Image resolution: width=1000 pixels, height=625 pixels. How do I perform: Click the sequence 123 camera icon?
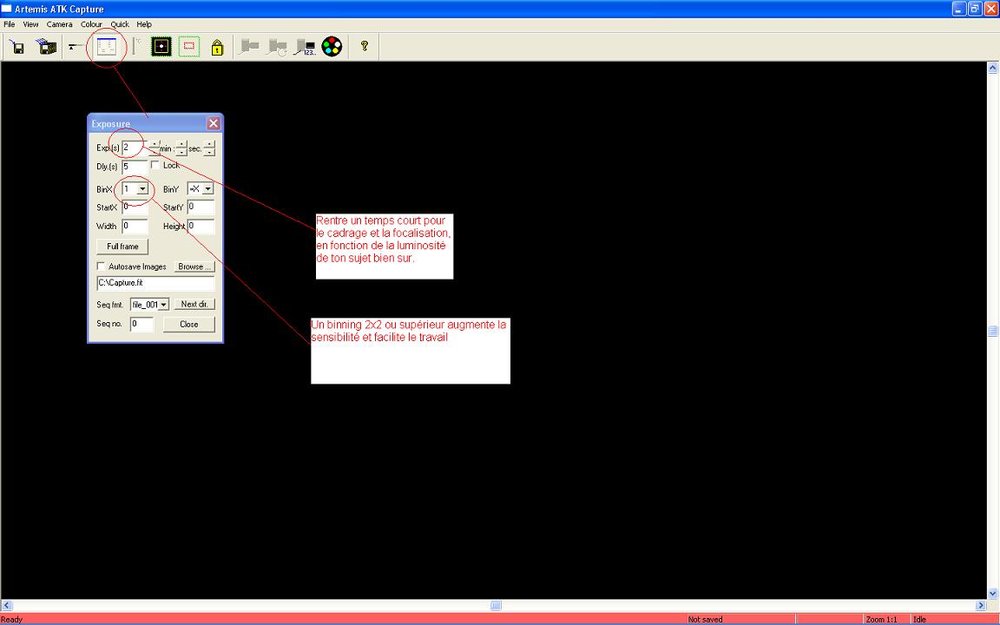click(x=305, y=47)
